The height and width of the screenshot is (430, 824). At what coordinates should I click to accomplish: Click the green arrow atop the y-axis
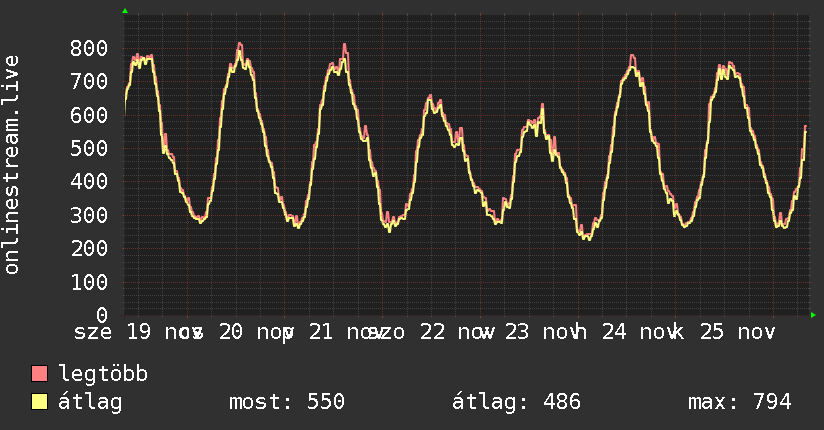coord(125,11)
